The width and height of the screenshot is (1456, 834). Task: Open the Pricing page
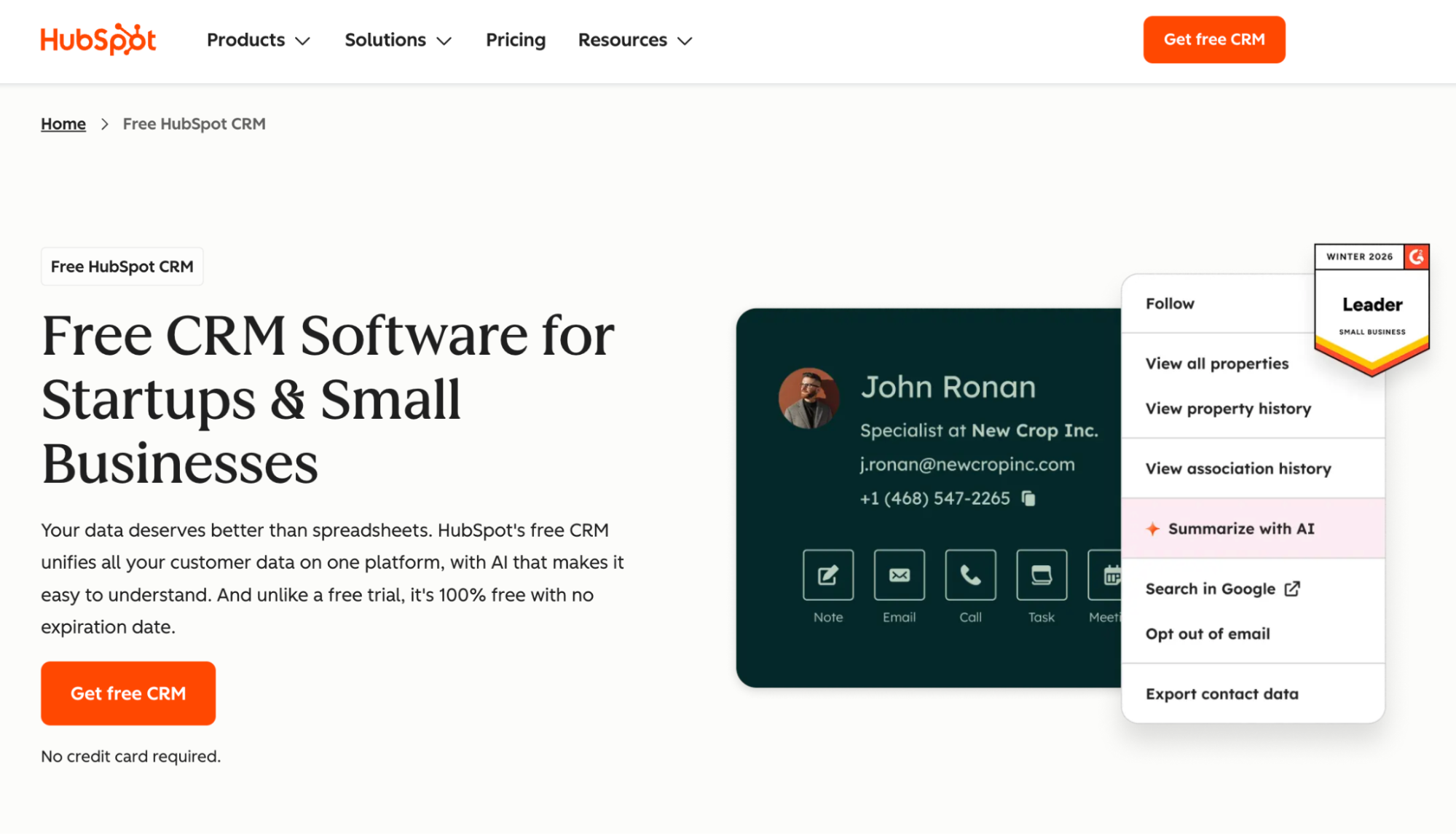point(516,40)
